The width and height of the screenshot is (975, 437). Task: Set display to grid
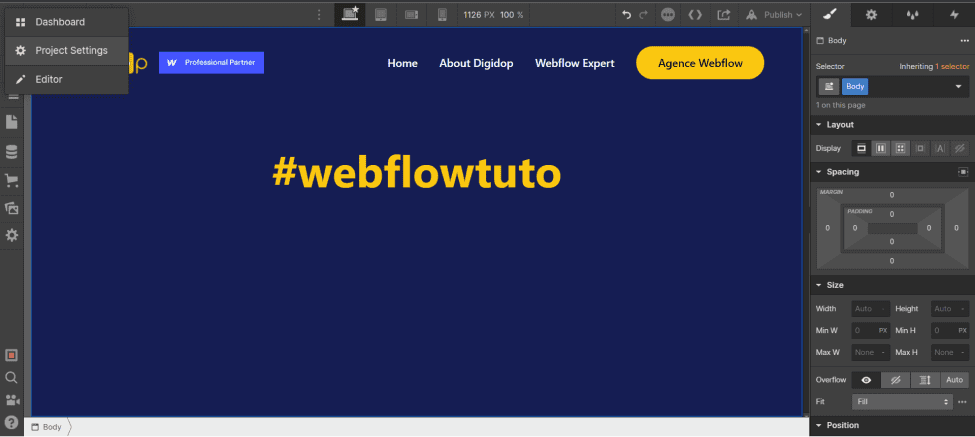pyautogui.click(x=900, y=148)
